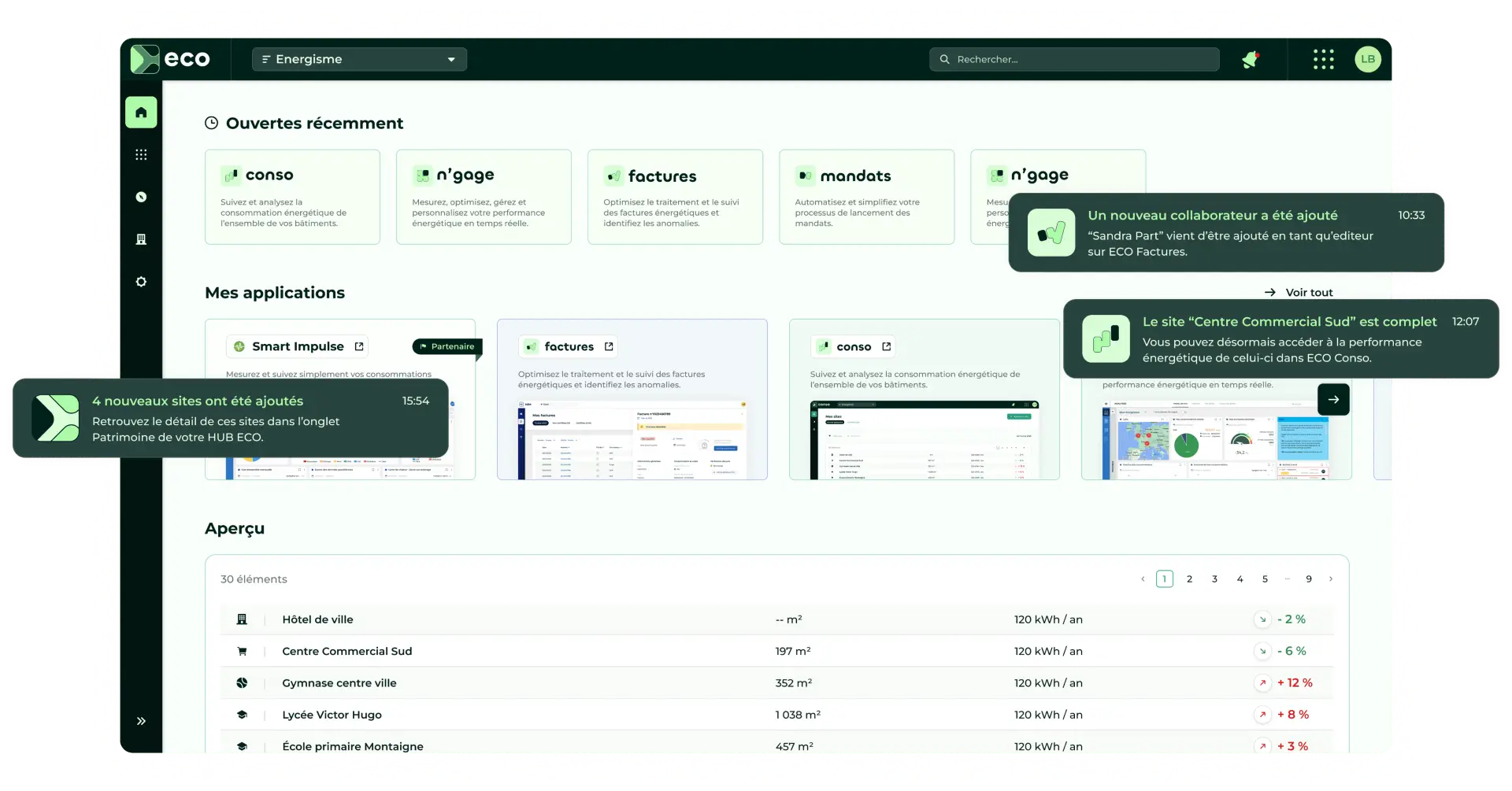Image resolution: width=1512 pixels, height=791 pixels.
Task: Click the 197 m² surface value
Action: [x=793, y=651]
